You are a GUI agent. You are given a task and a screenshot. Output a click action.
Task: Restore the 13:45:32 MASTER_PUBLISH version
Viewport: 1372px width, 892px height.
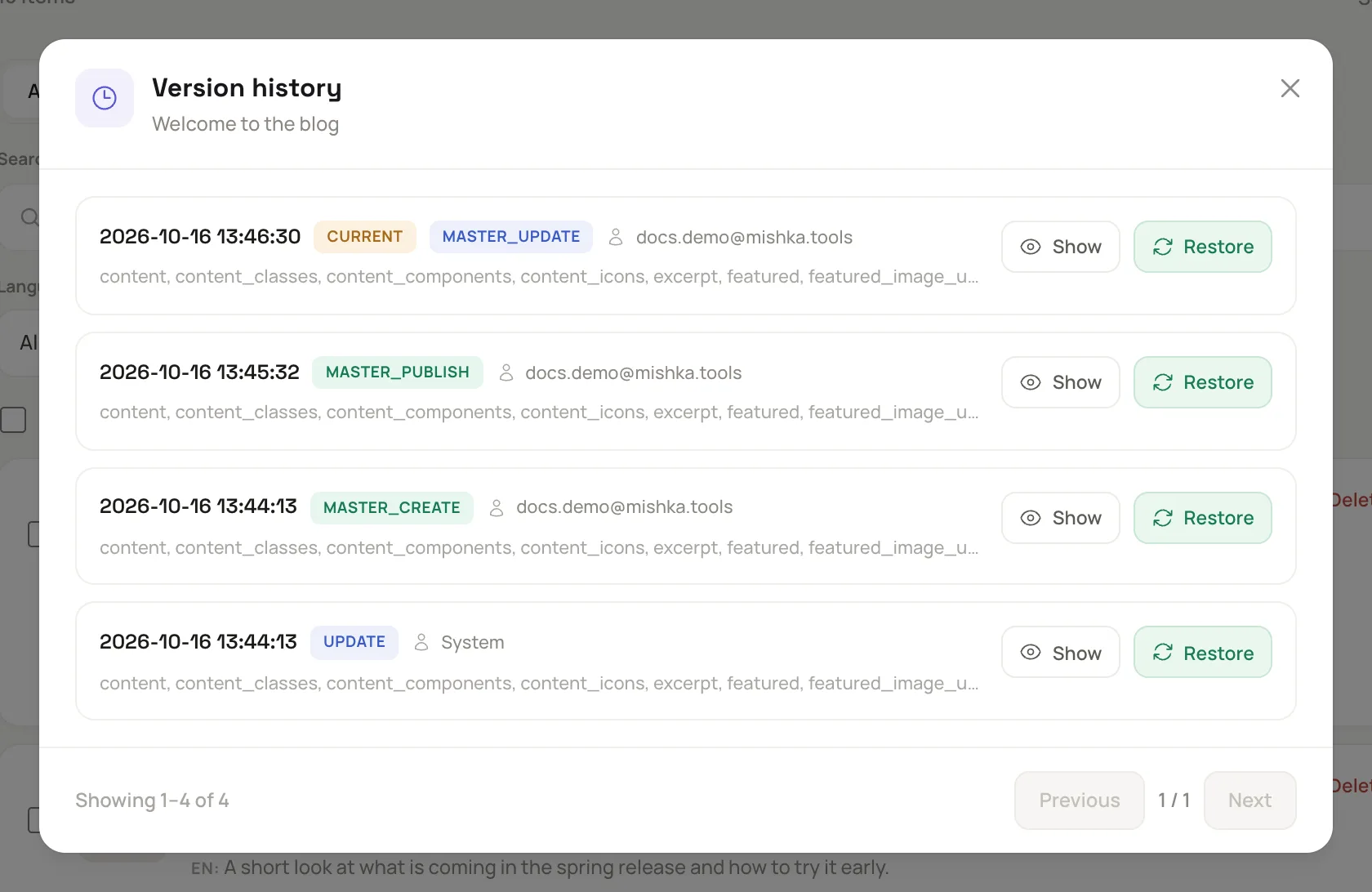(x=1203, y=382)
